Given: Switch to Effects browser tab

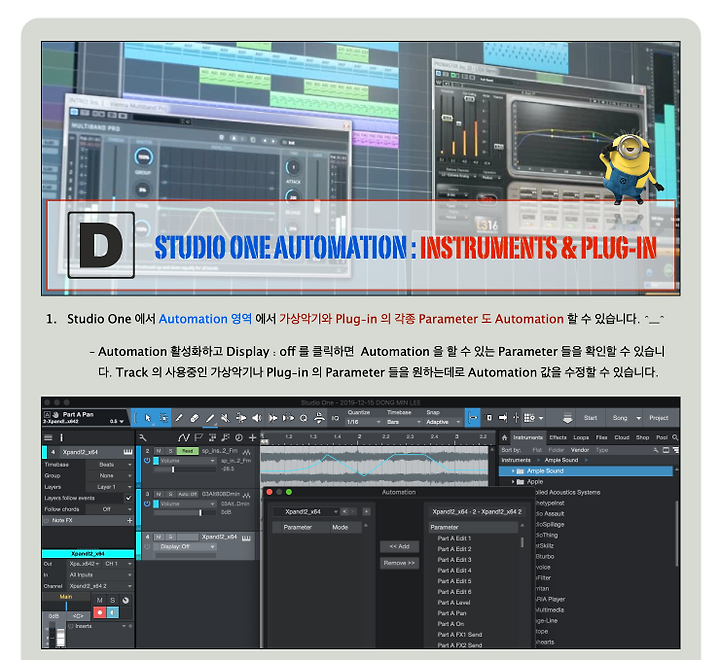Looking at the screenshot, I should click(558, 438).
